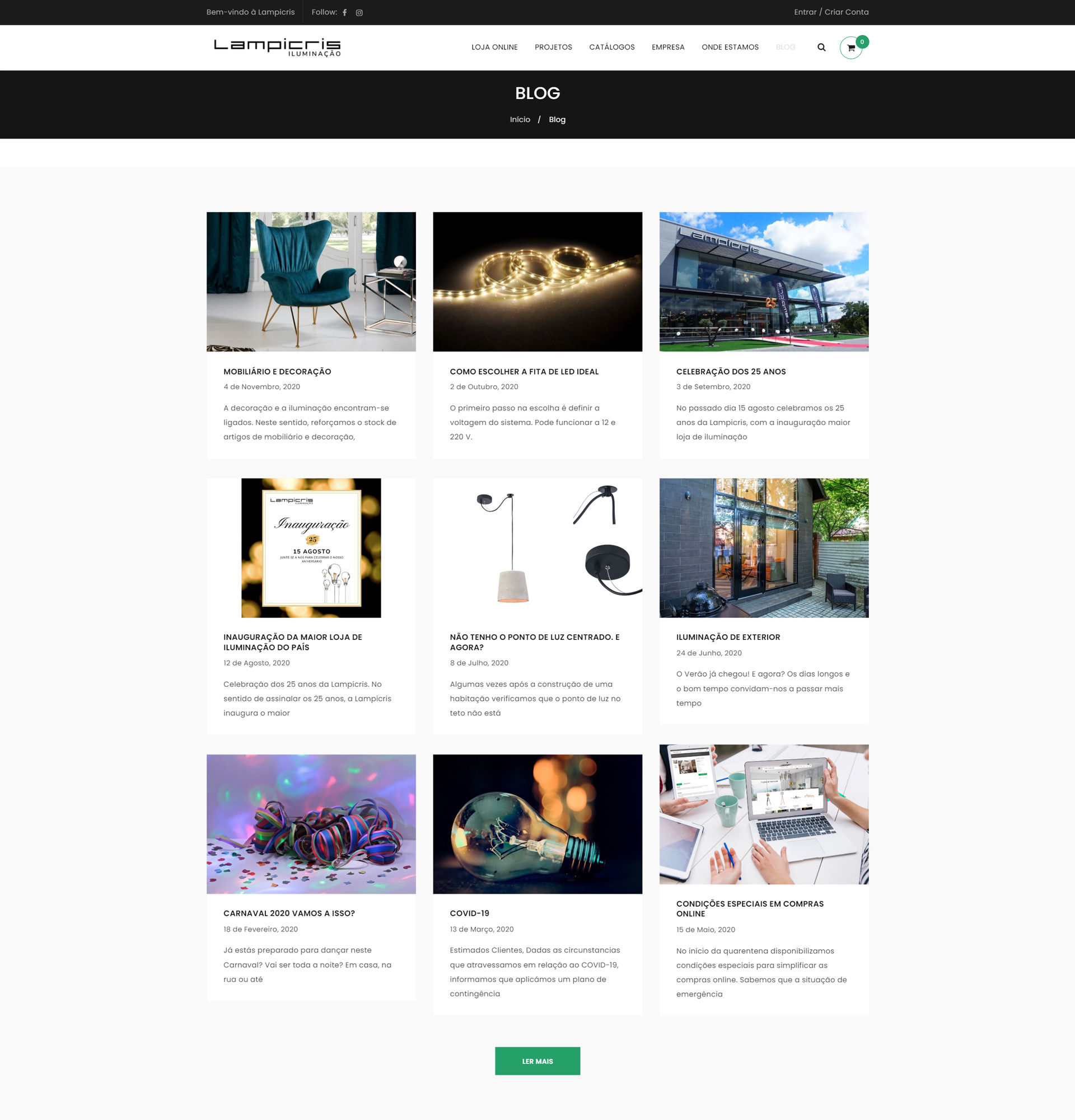
Task: Open the COVID-19 light bulb thumbnail
Action: click(x=537, y=823)
